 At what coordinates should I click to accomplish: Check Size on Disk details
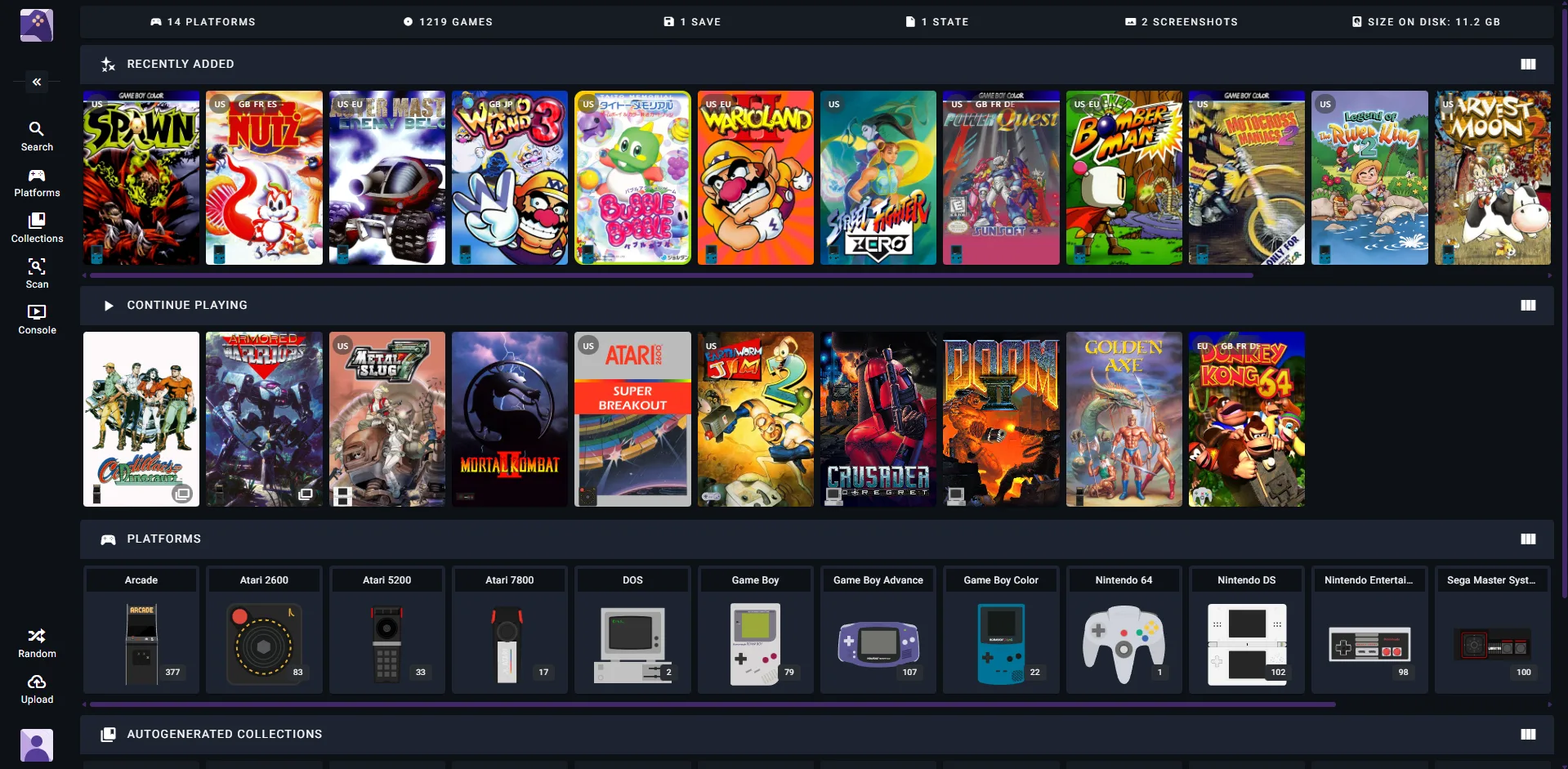(1425, 22)
